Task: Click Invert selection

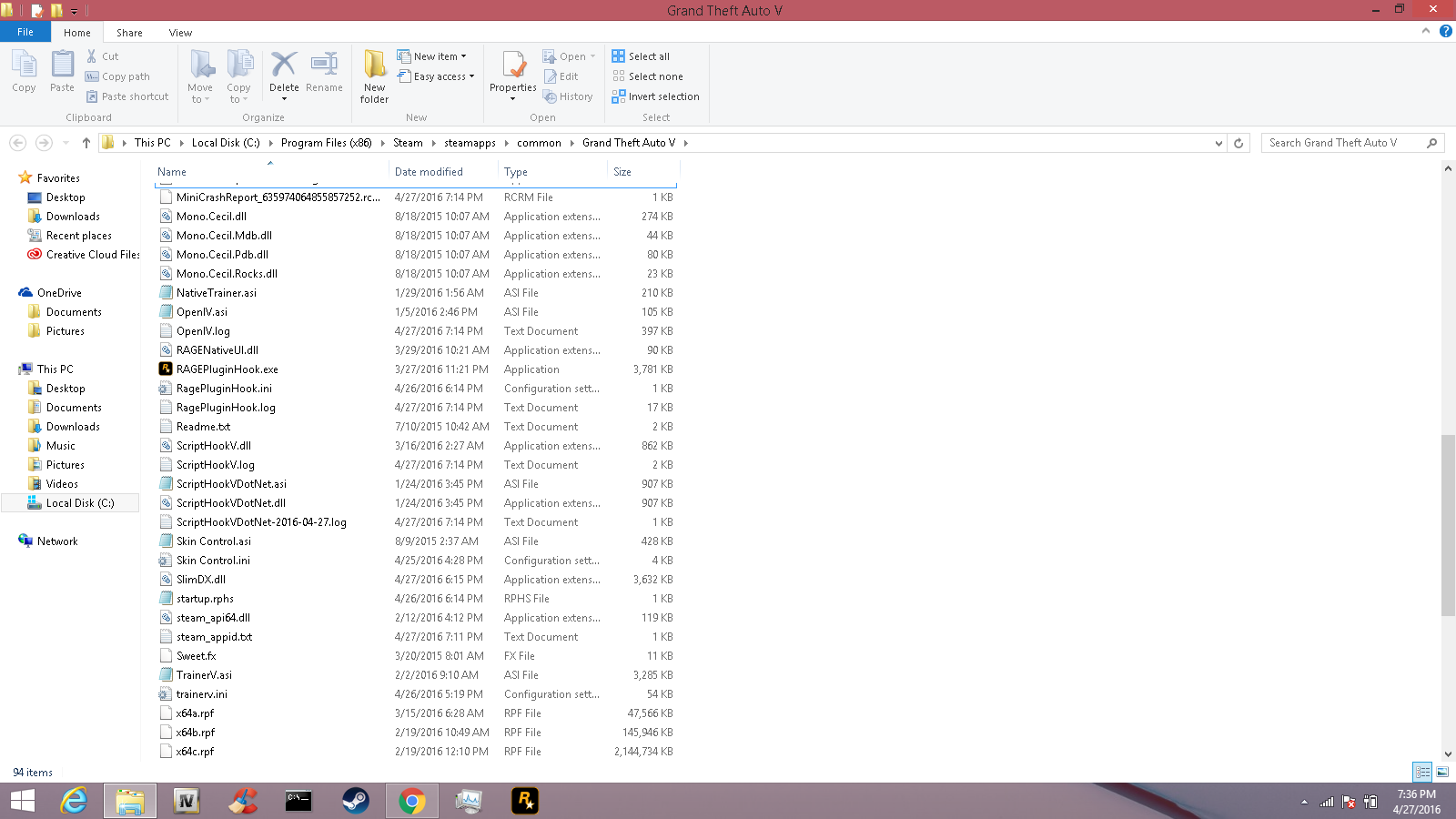Action: click(656, 96)
